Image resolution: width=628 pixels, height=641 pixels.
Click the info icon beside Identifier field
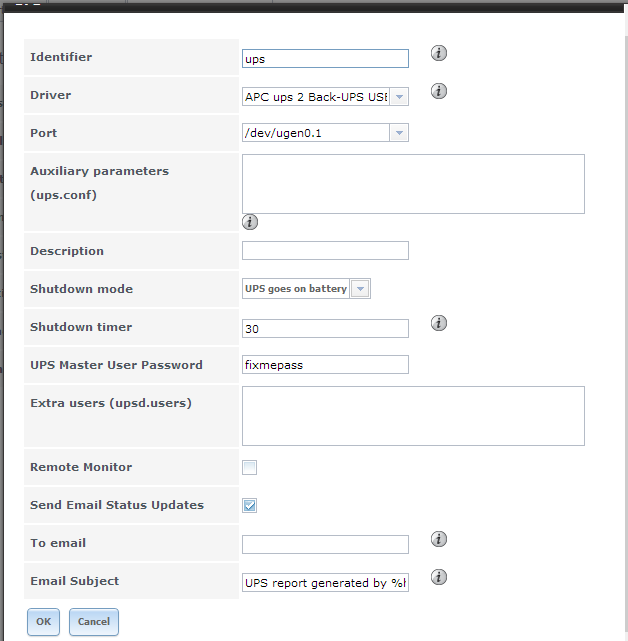pyautogui.click(x=438, y=53)
